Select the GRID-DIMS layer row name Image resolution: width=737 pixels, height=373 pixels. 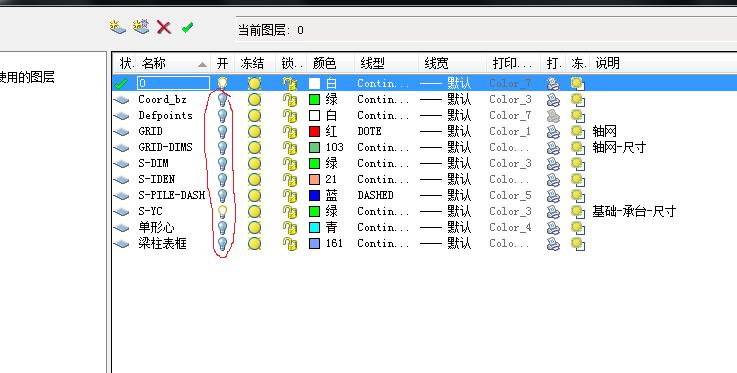click(x=165, y=148)
